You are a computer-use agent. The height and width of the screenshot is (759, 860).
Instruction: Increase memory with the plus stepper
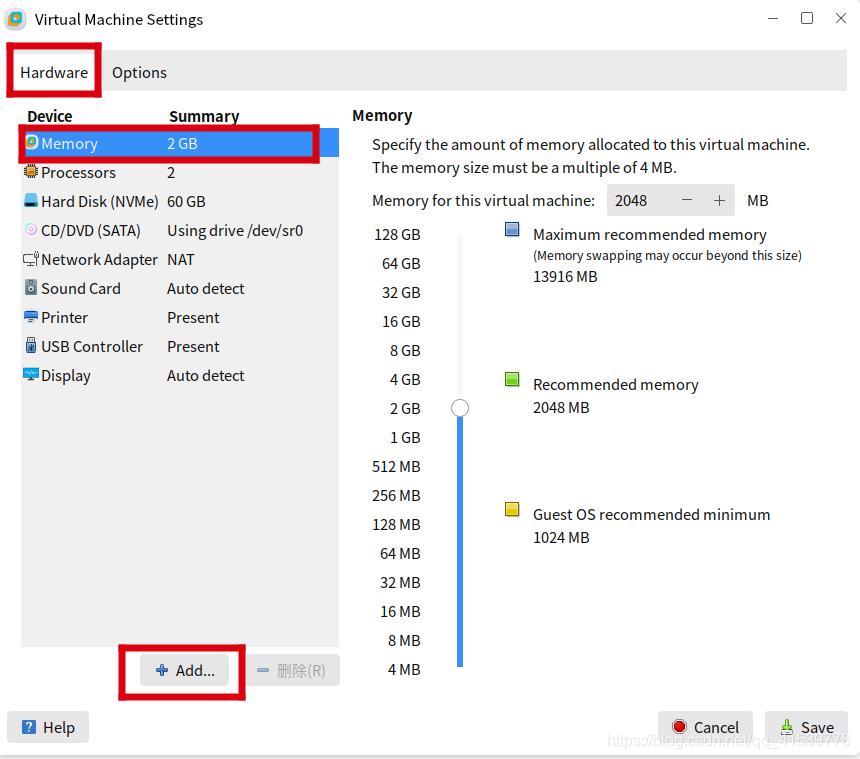pos(719,201)
